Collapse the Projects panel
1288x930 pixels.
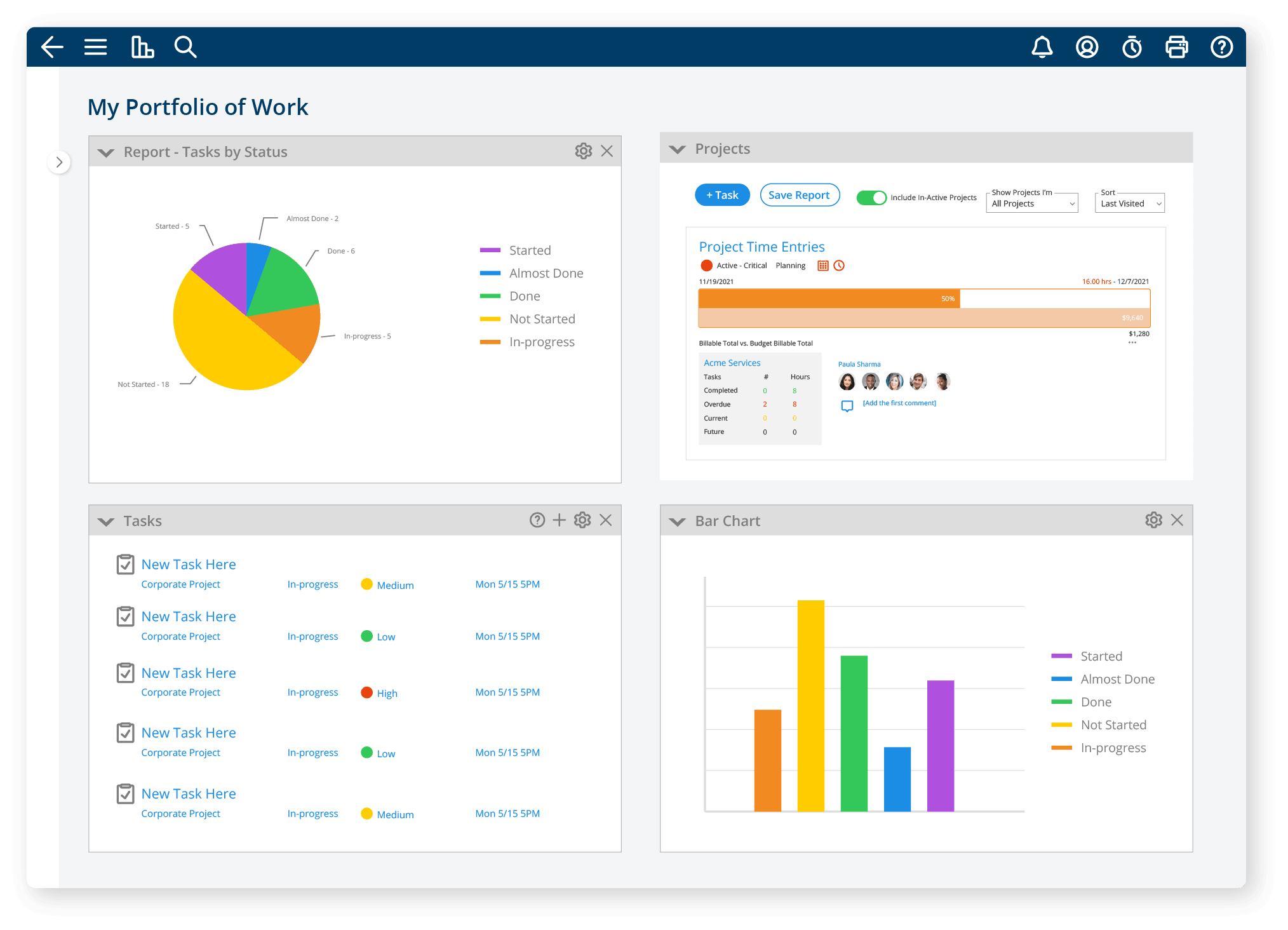(x=678, y=149)
